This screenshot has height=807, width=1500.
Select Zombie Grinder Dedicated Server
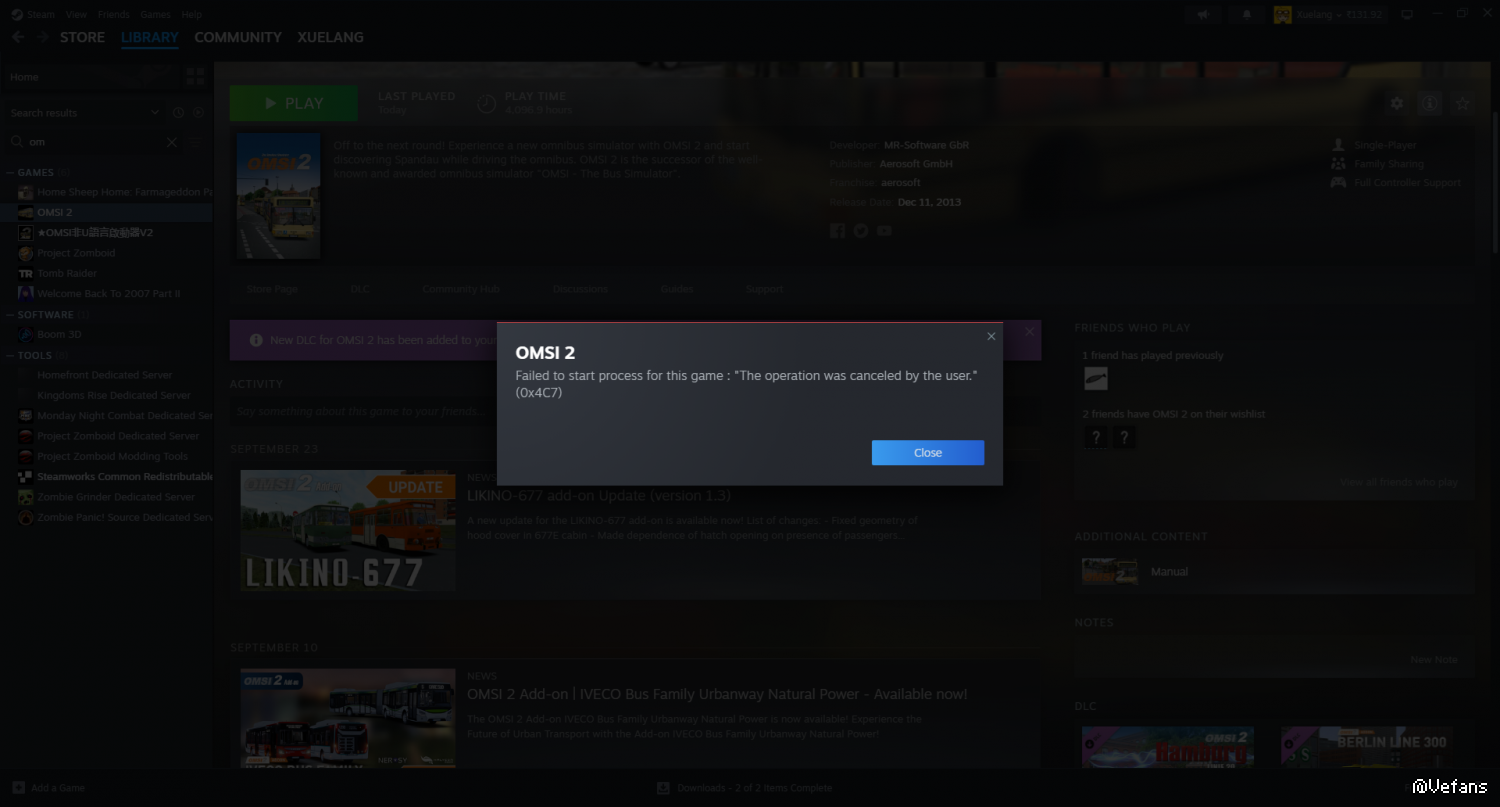[x=115, y=497]
